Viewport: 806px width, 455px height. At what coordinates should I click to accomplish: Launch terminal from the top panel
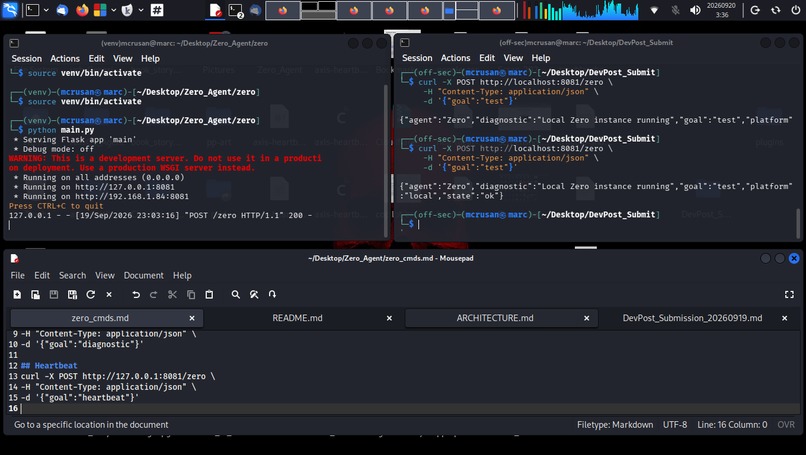[x=32, y=10]
